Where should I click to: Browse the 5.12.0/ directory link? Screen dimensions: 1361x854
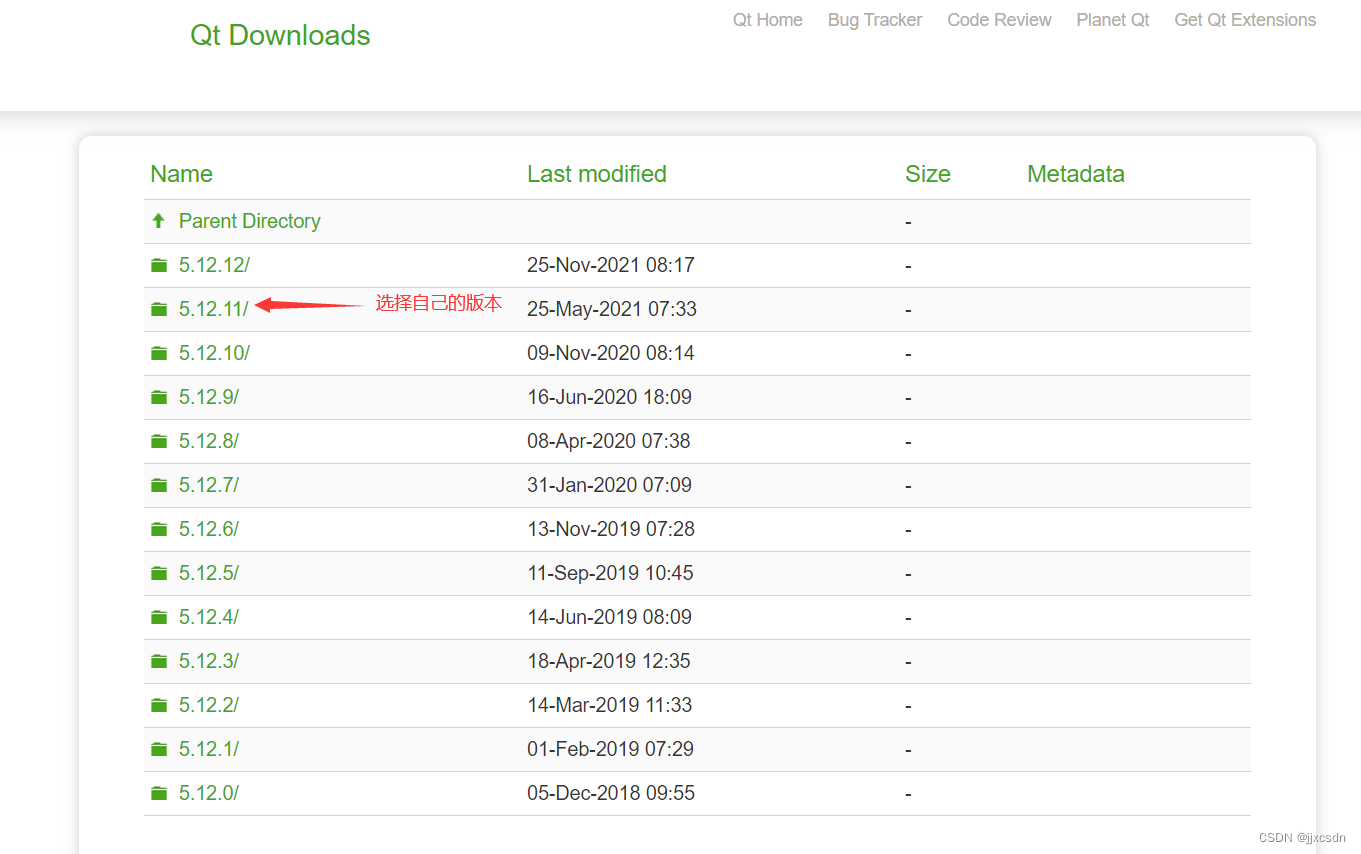209,793
